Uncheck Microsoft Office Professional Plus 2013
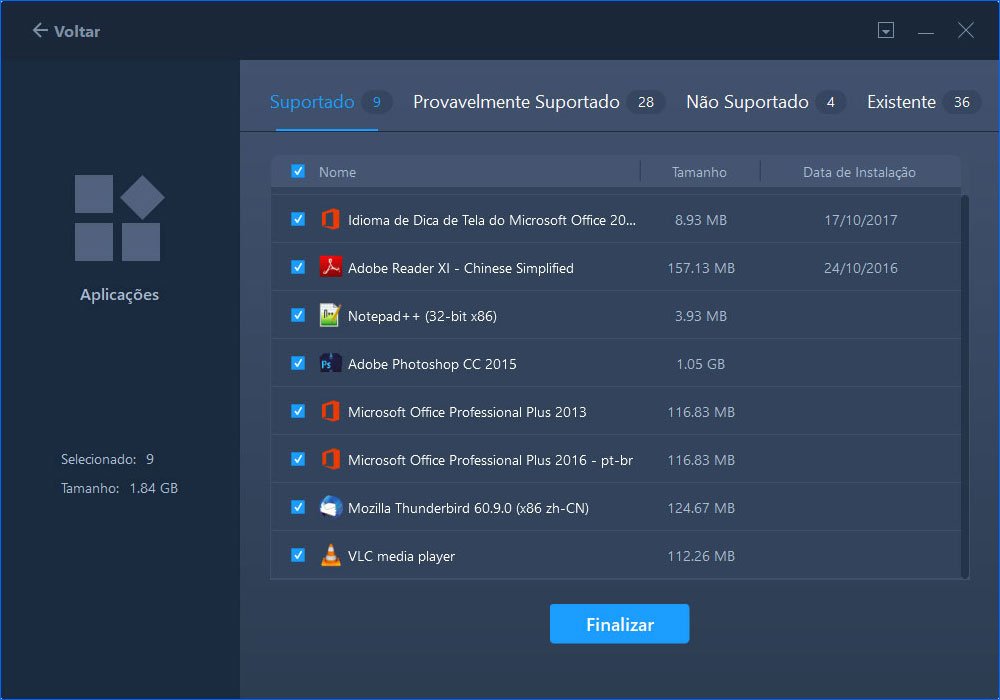Image resolution: width=1000 pixels, height=700 pixels. pos(298,411)
